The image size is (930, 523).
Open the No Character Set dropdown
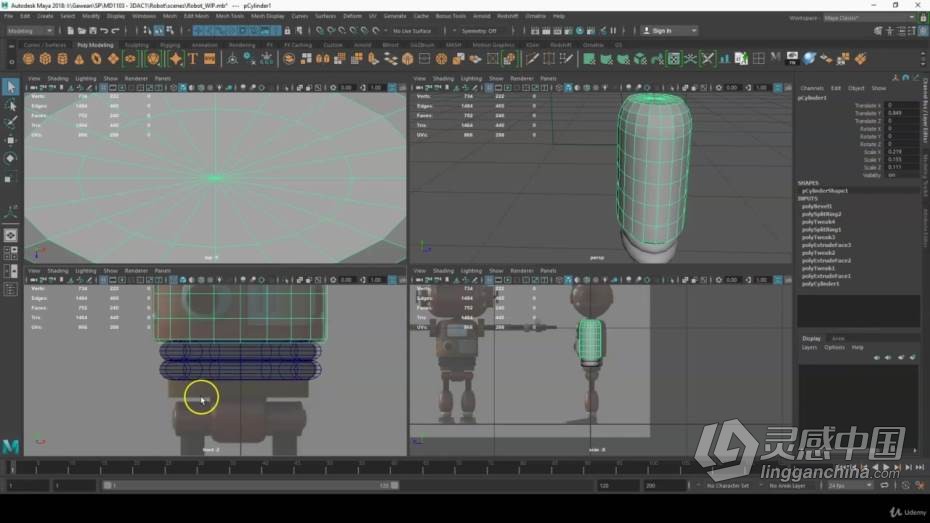pos(728,486)
